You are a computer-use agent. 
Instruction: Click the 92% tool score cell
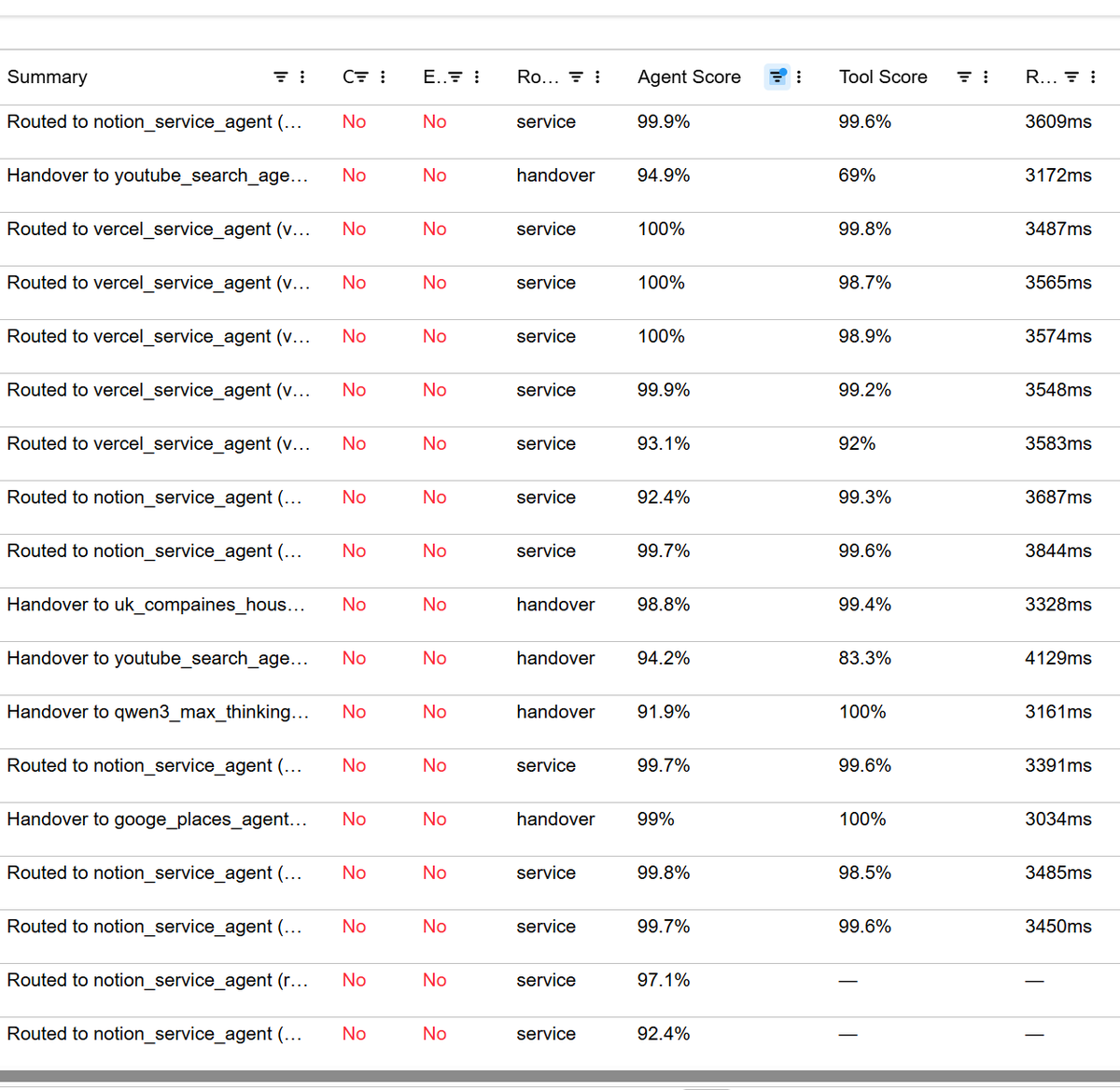(x=857, y=444)
